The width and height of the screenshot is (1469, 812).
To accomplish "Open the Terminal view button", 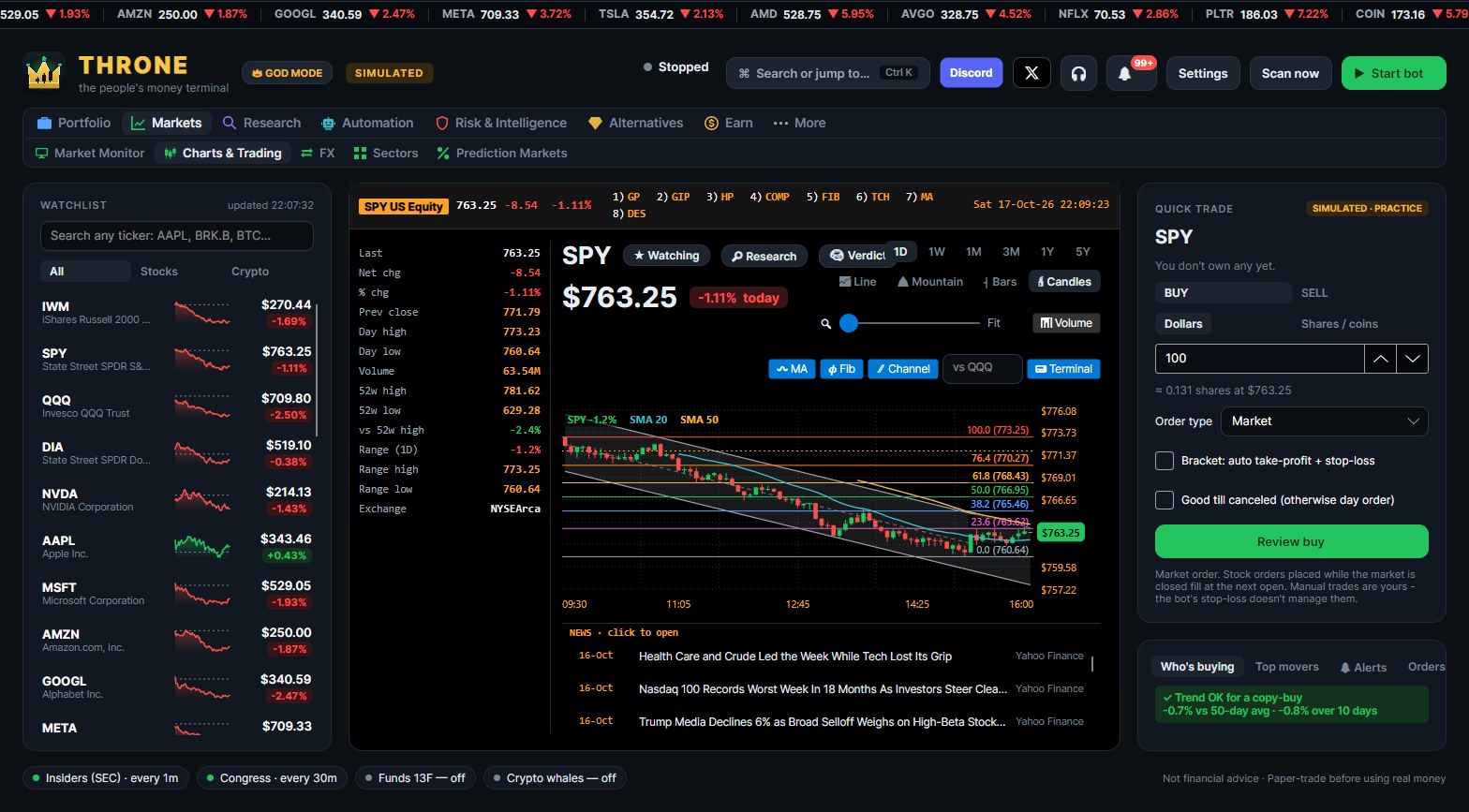I will (1063, 369).
